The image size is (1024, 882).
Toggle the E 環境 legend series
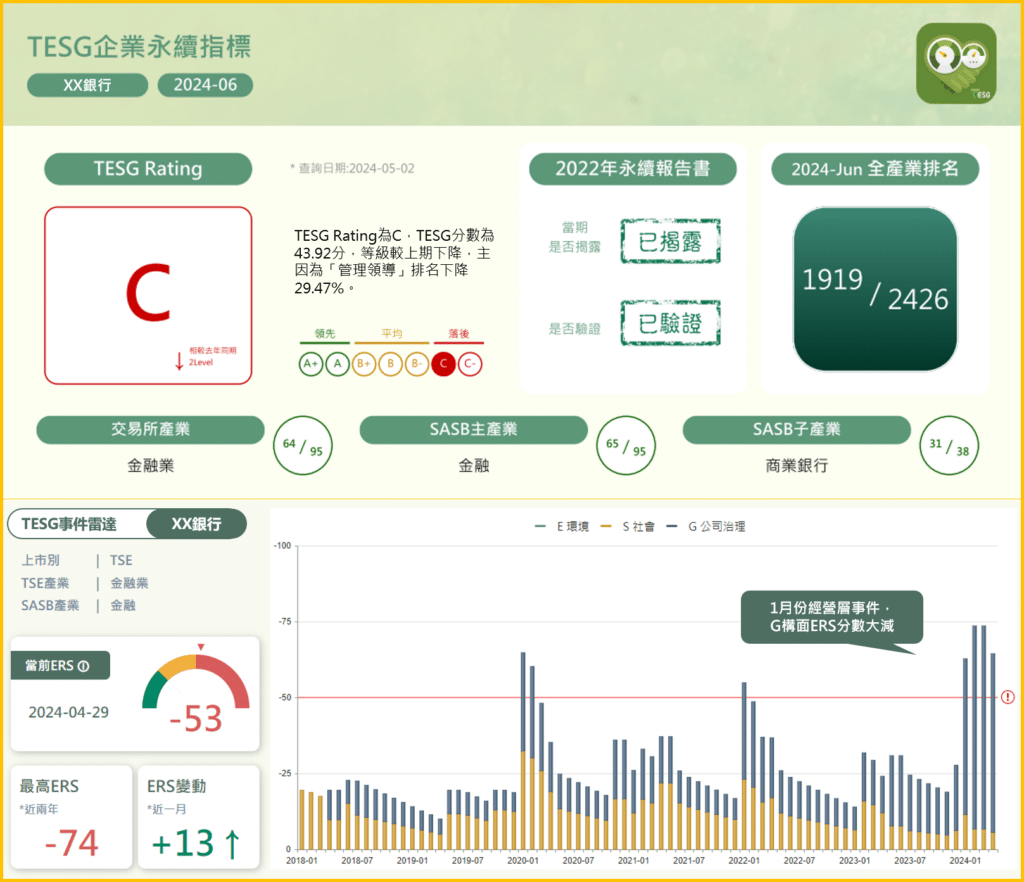[x=565, y=526]
